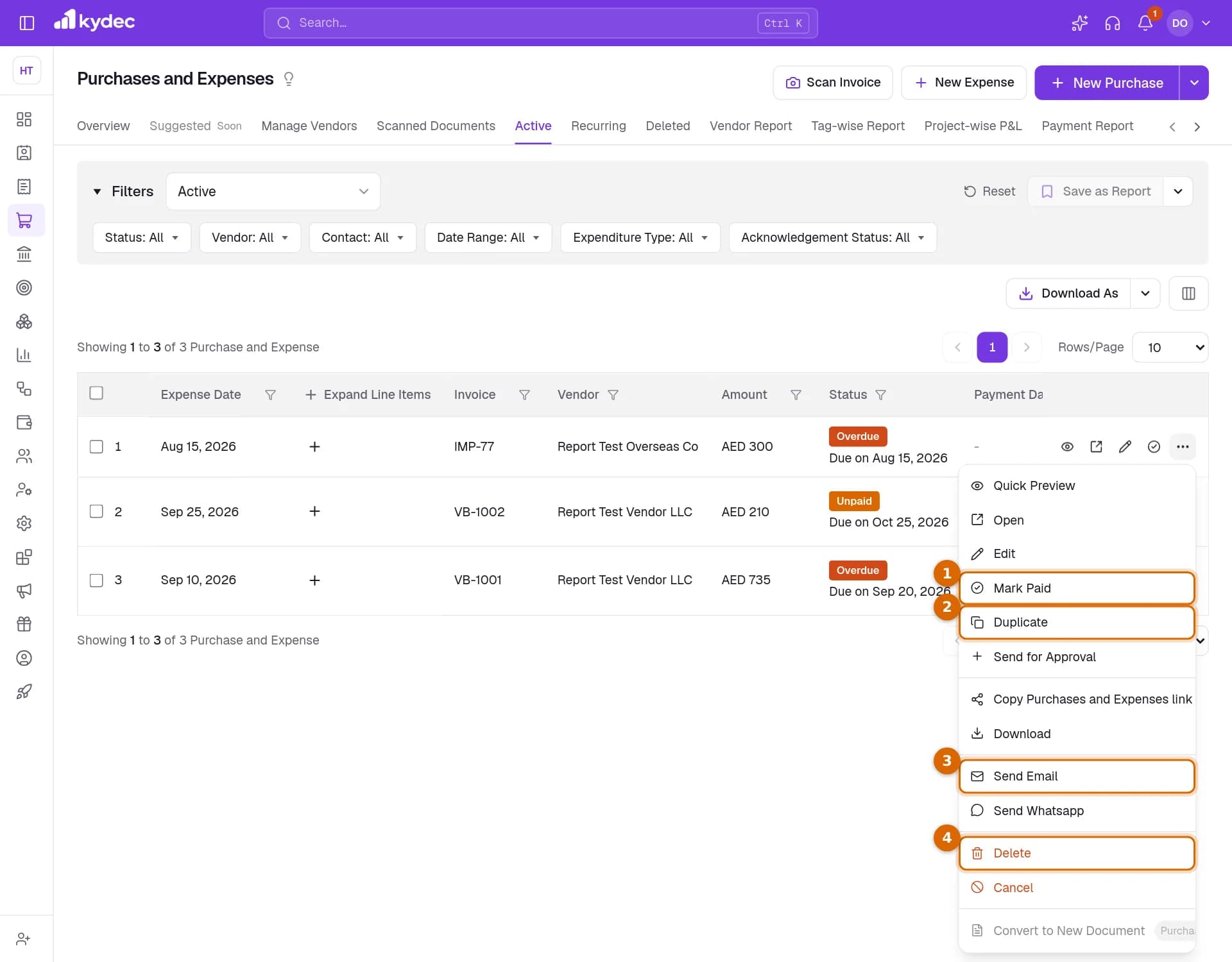Select Delete in context menu
Screen dimensions: 1232x962
click(x=1077, y=853)
